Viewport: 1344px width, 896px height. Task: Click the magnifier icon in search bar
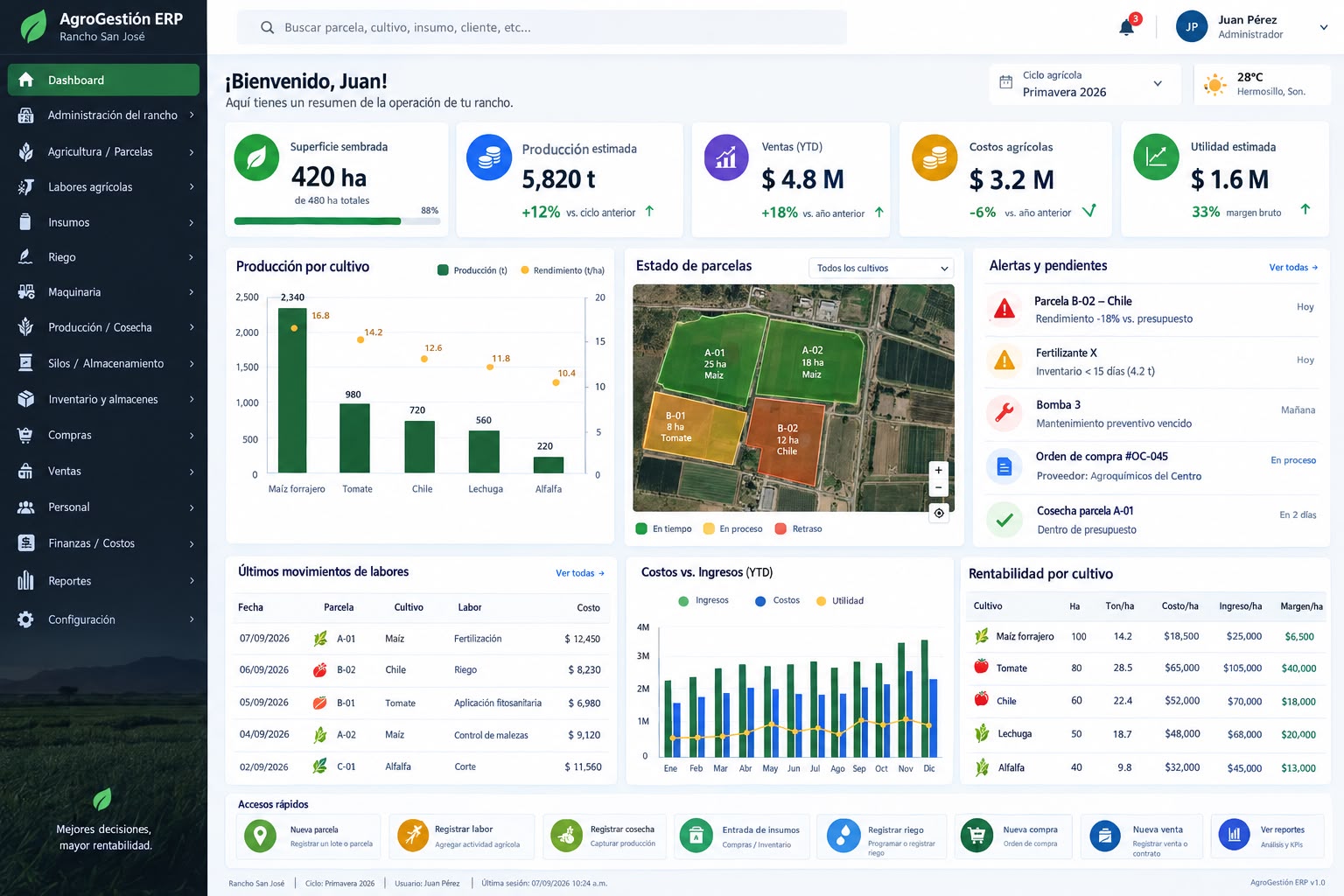pos(267,27)
